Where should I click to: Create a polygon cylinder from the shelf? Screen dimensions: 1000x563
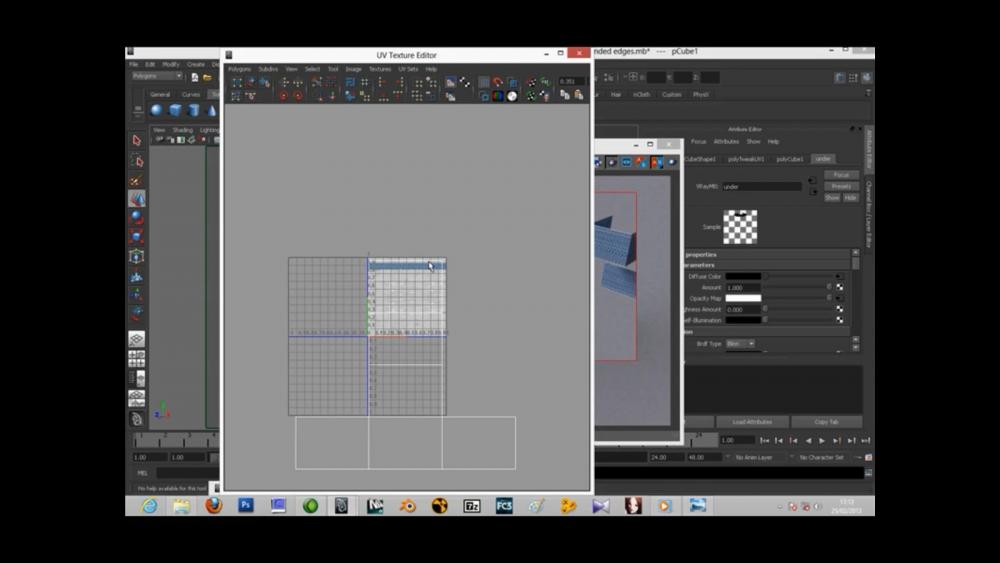[194, 110]
